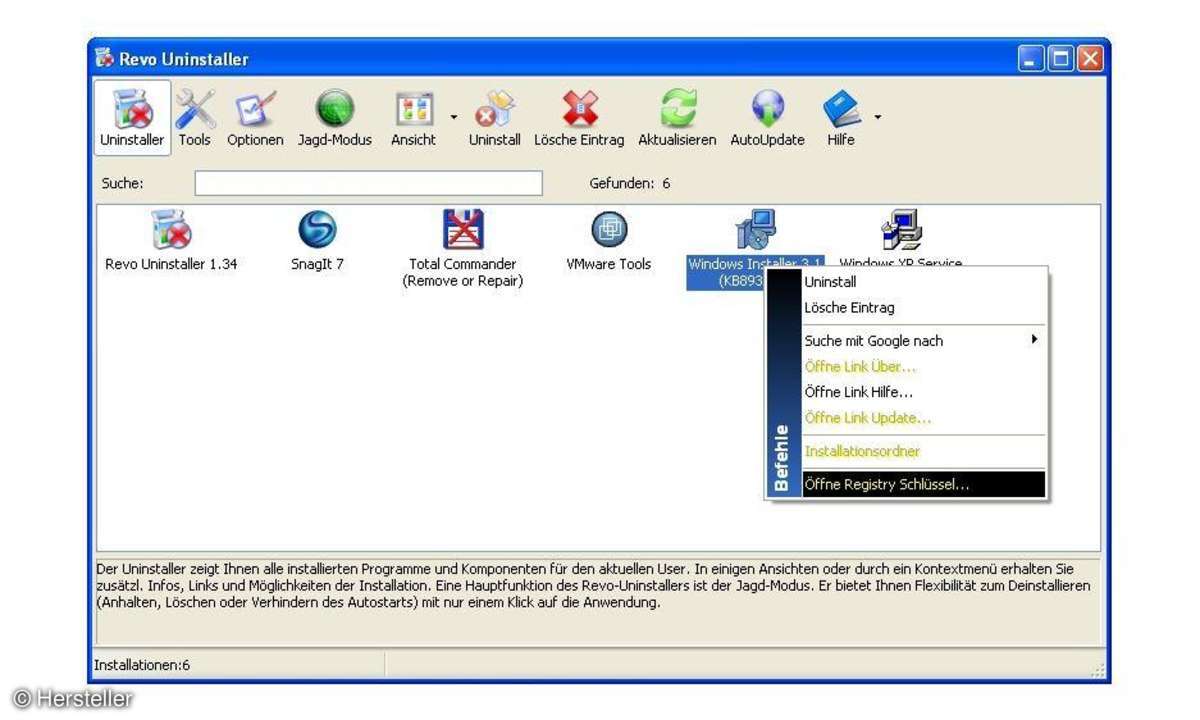Click the window resize grip in status bar
The width and height of the screenshot is (1200, 720).
(1097, 670)
